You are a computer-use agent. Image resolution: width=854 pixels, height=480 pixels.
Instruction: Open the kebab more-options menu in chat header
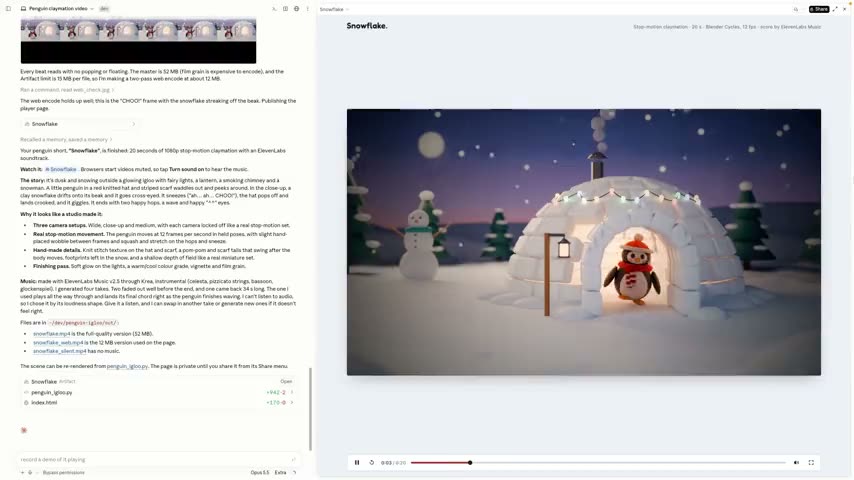tap(308, 9)
